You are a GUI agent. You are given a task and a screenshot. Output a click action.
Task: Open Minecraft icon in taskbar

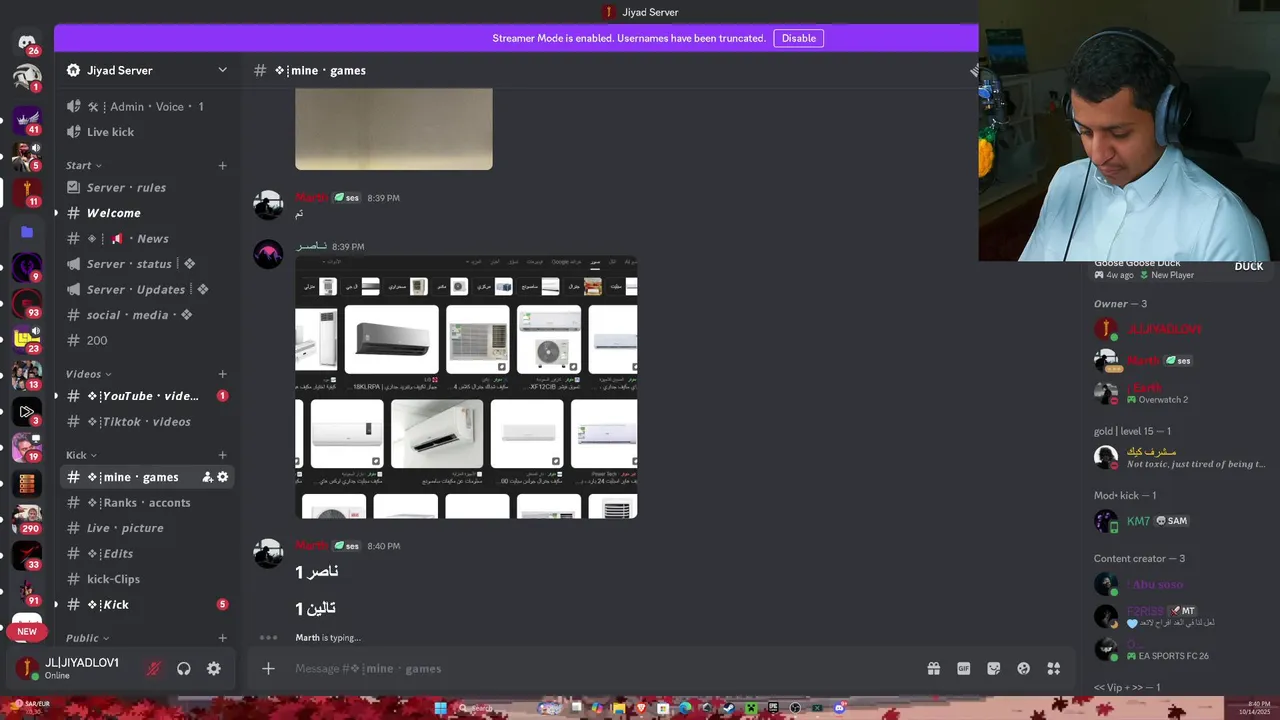[751, 708]
